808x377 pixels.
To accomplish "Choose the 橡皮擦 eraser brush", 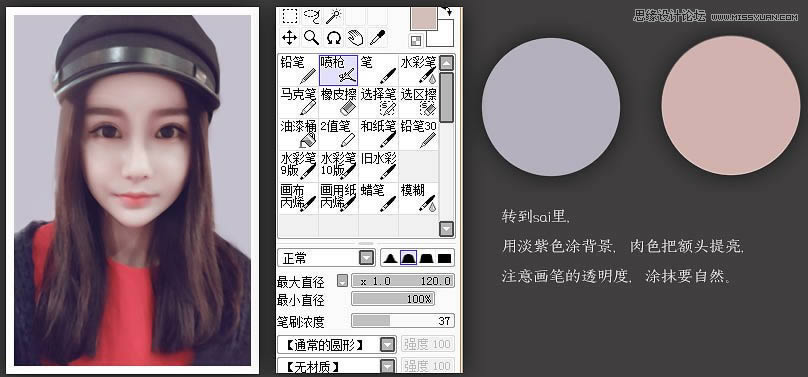I will 339,102.
